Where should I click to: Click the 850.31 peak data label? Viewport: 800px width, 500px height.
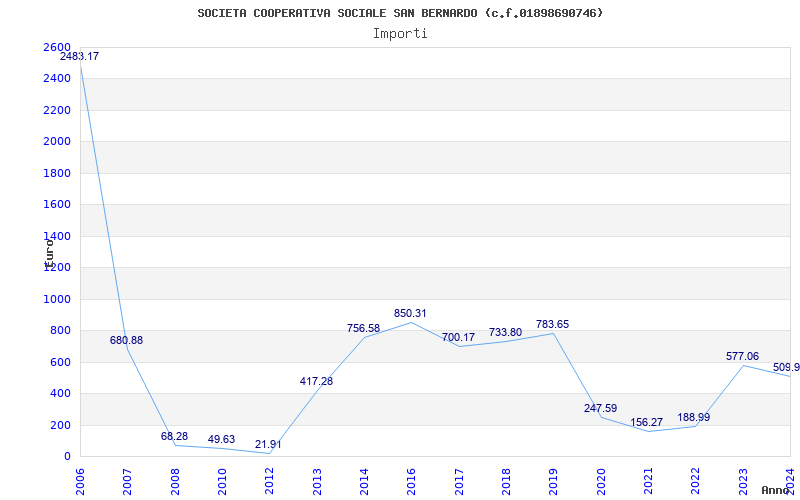[410, 313]
